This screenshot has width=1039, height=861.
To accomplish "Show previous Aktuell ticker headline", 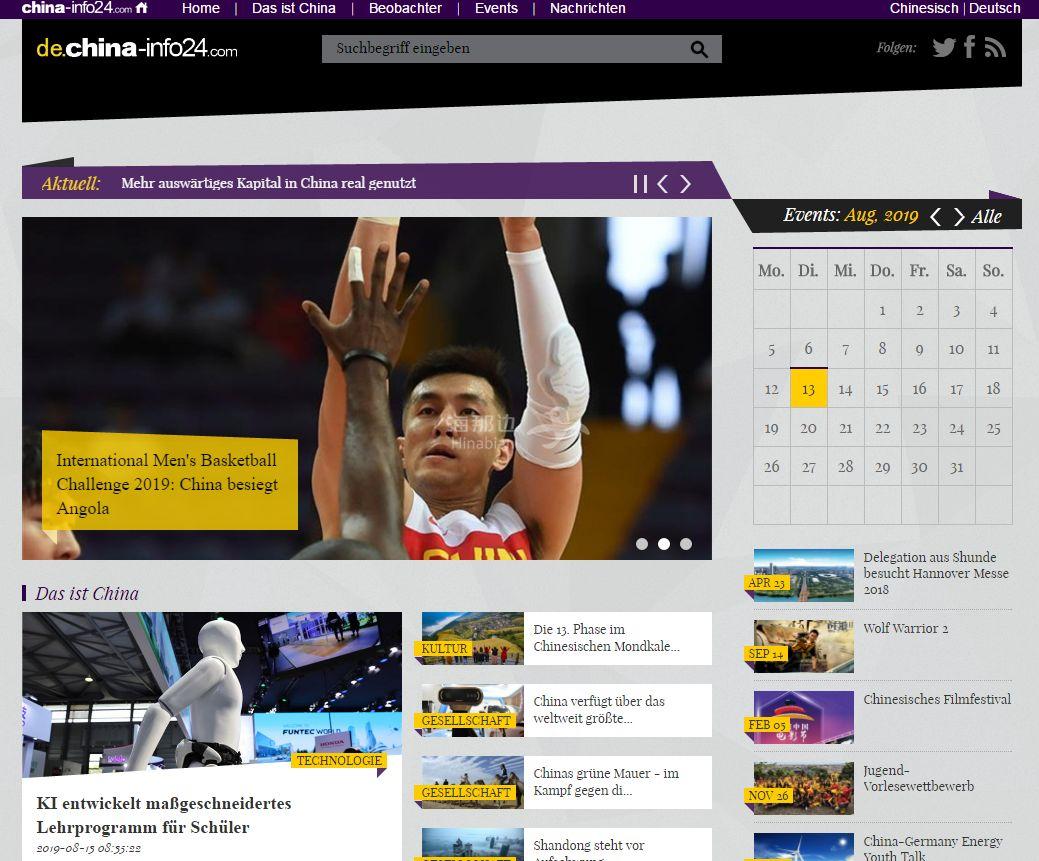I will tap(662, 184).
